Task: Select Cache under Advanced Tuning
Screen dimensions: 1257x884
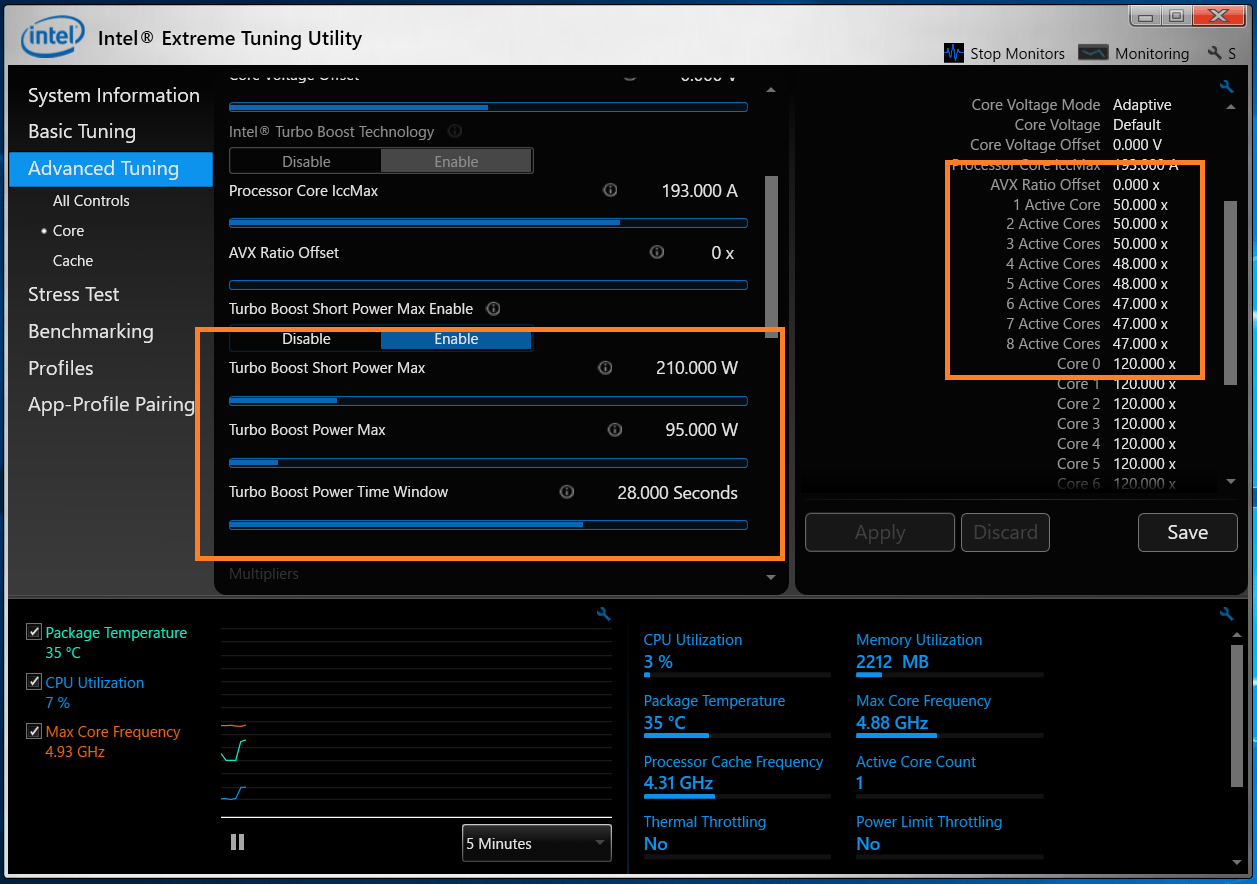Action: coord(73,260)
